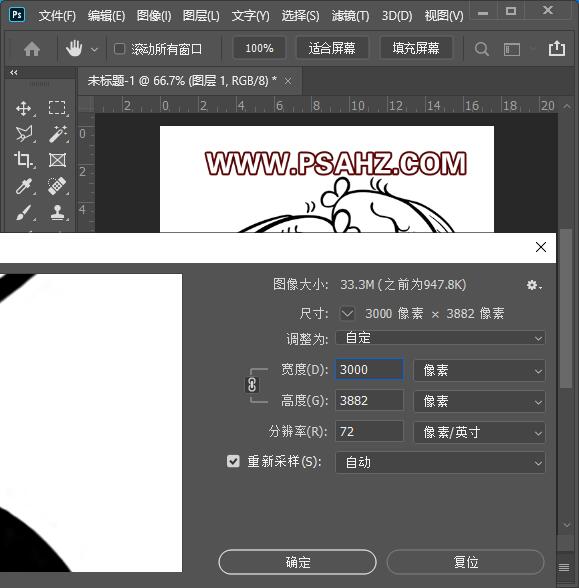Open the 视图(V) menu
This screenshot has height=588, width=579.
coord(444,16)
